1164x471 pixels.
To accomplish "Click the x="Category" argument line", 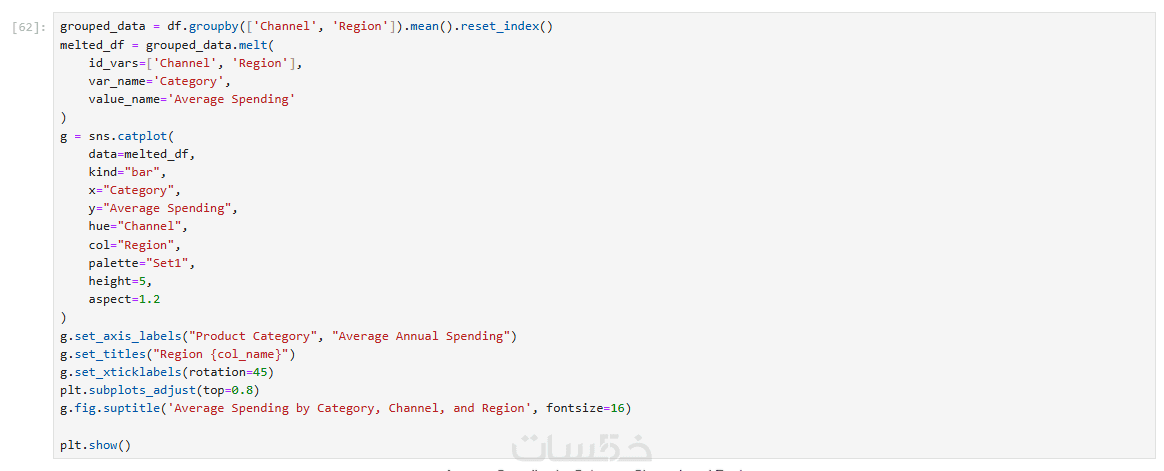I will click(x=134, y=190).
